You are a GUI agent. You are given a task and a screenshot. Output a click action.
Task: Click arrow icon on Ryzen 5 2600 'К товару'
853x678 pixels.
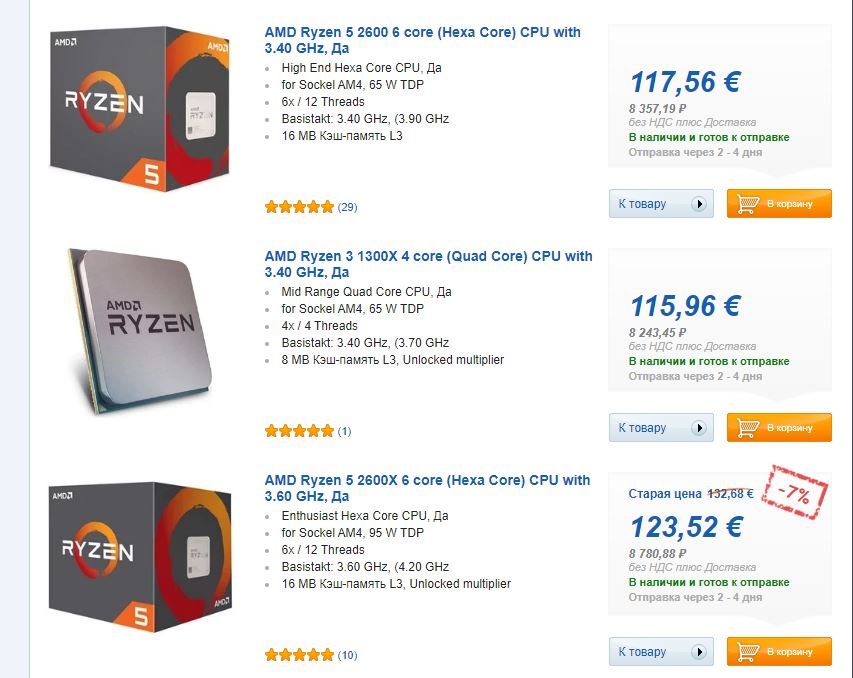[699, 204]
